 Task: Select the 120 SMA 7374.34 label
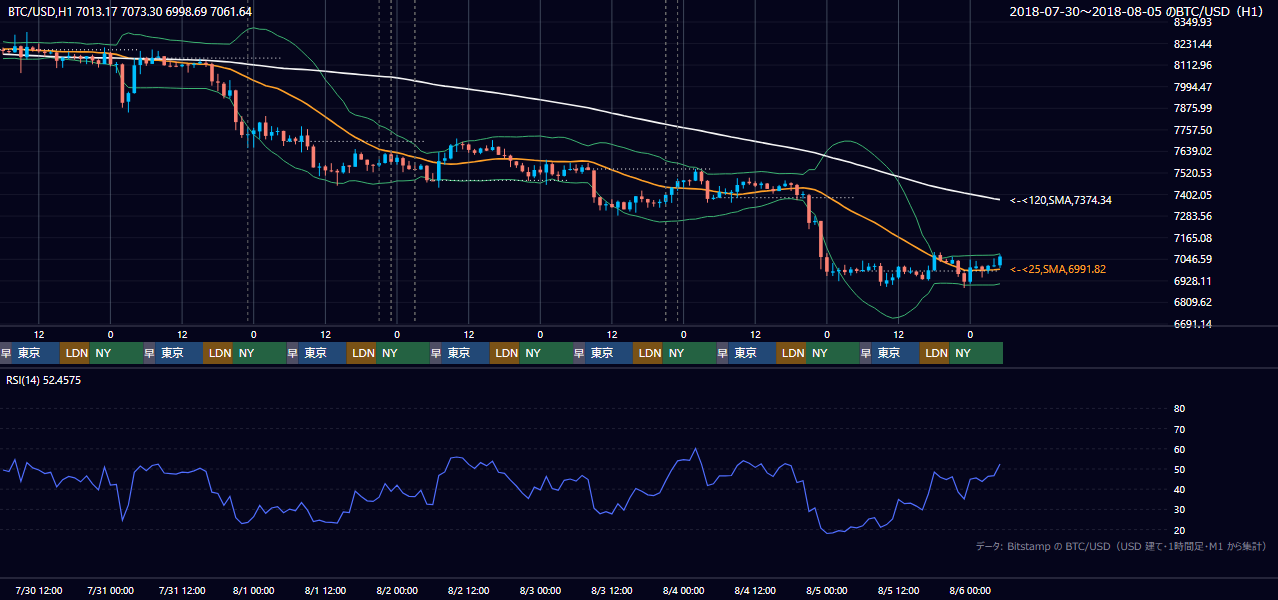coord(1061,200)
